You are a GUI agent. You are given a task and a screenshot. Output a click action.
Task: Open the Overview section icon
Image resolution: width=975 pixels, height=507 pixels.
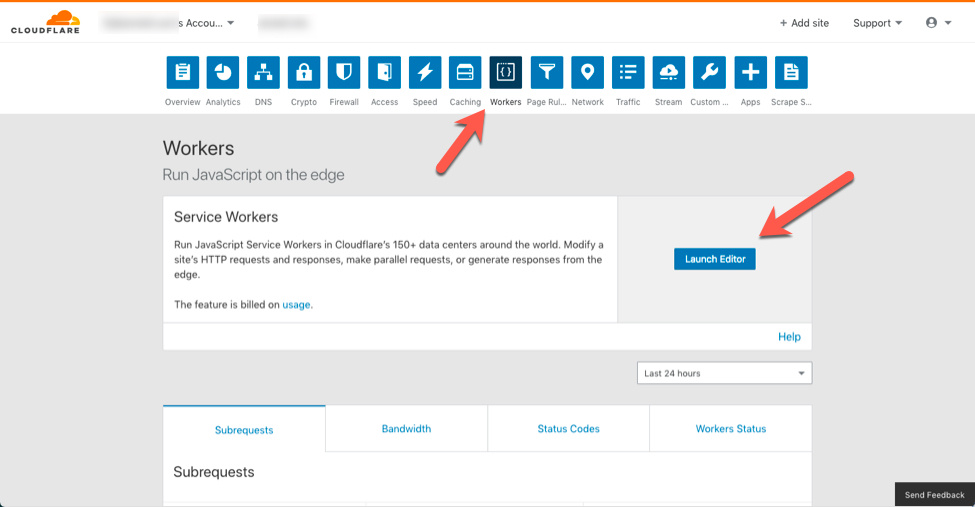click(x=182, y=73)
